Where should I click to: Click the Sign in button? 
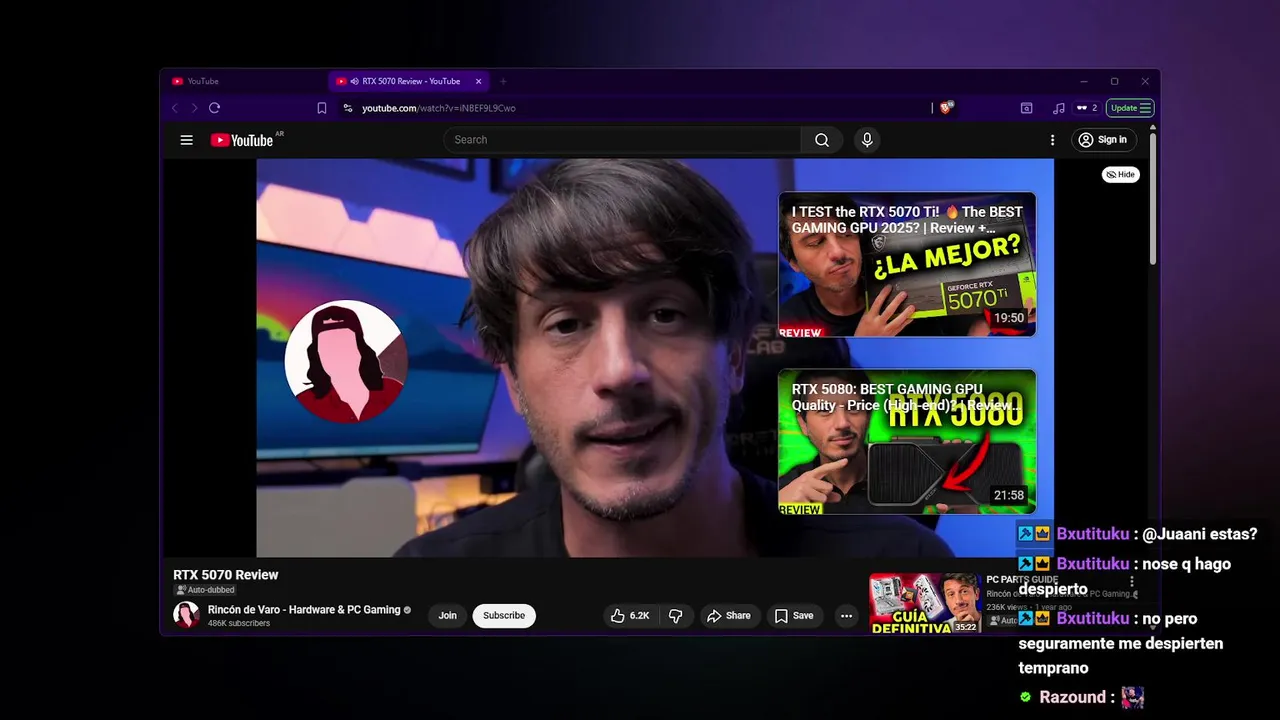1102,140
